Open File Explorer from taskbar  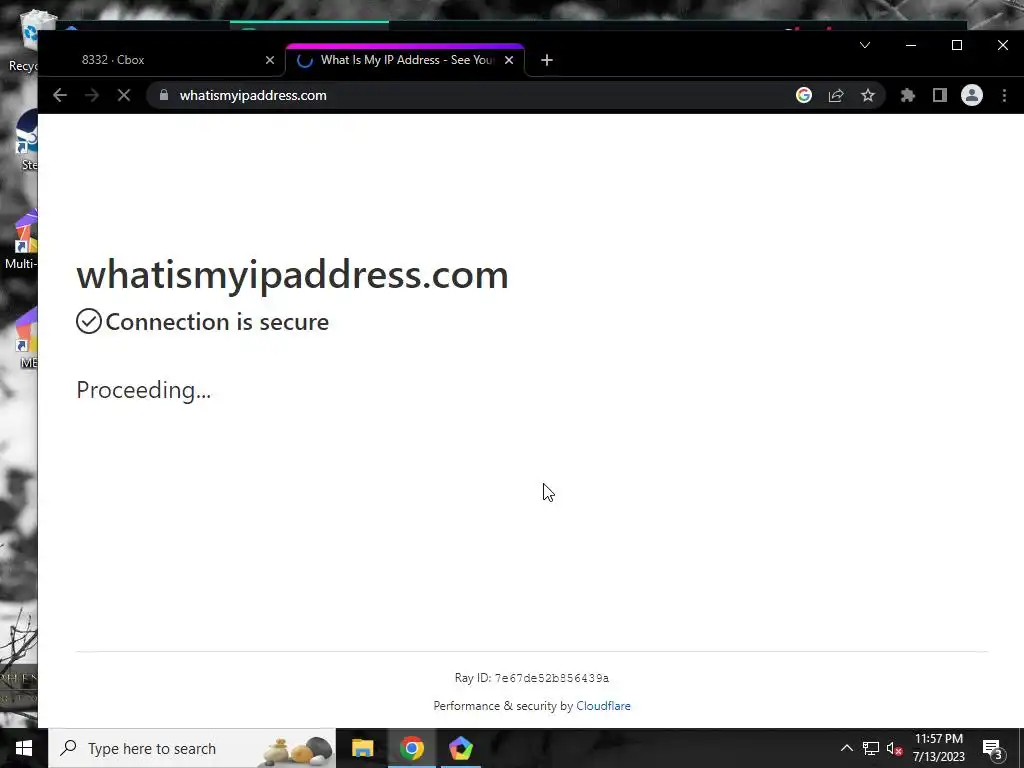coord(362,748)
